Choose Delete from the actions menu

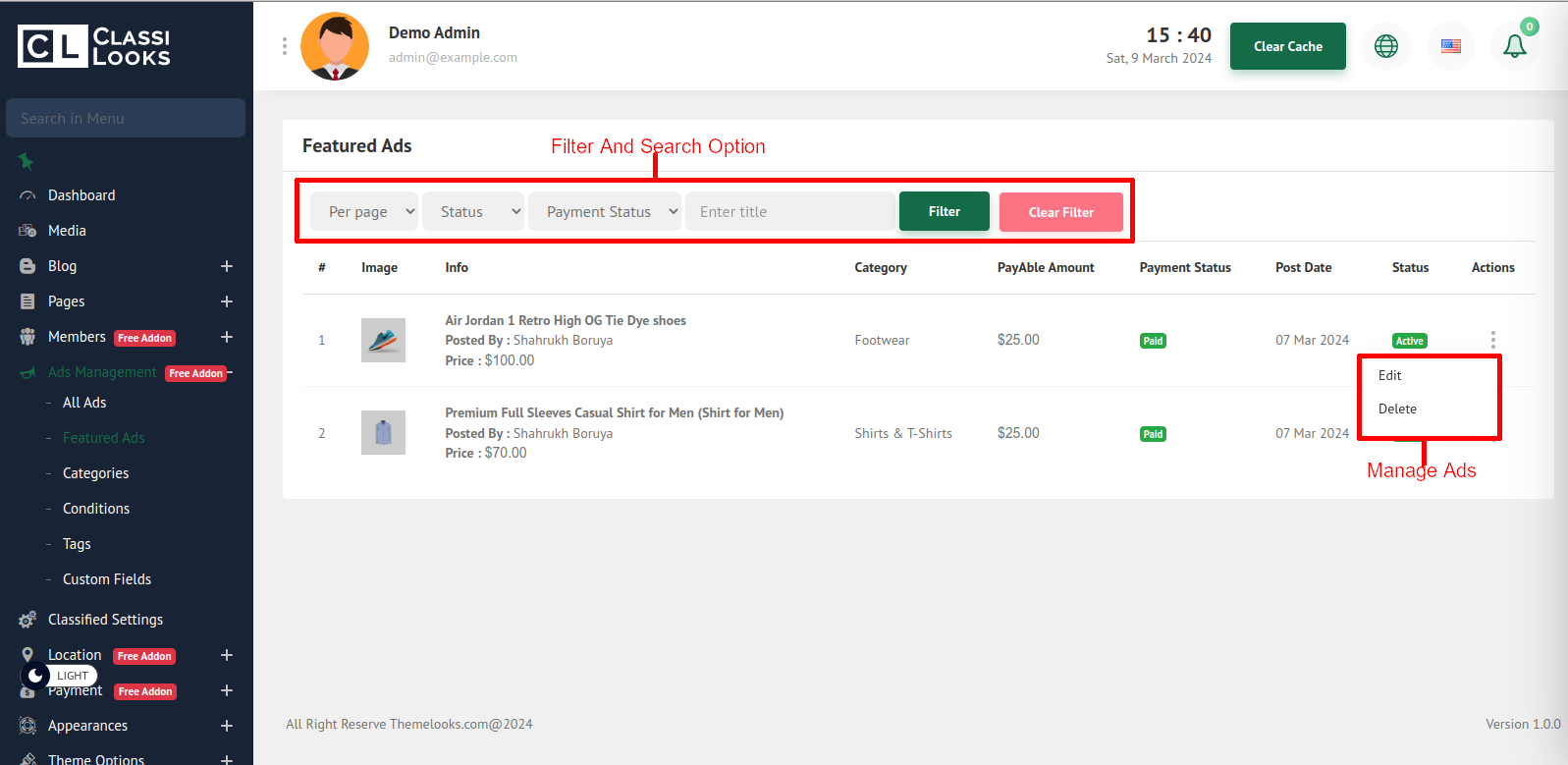click(x=1397, y=409)
